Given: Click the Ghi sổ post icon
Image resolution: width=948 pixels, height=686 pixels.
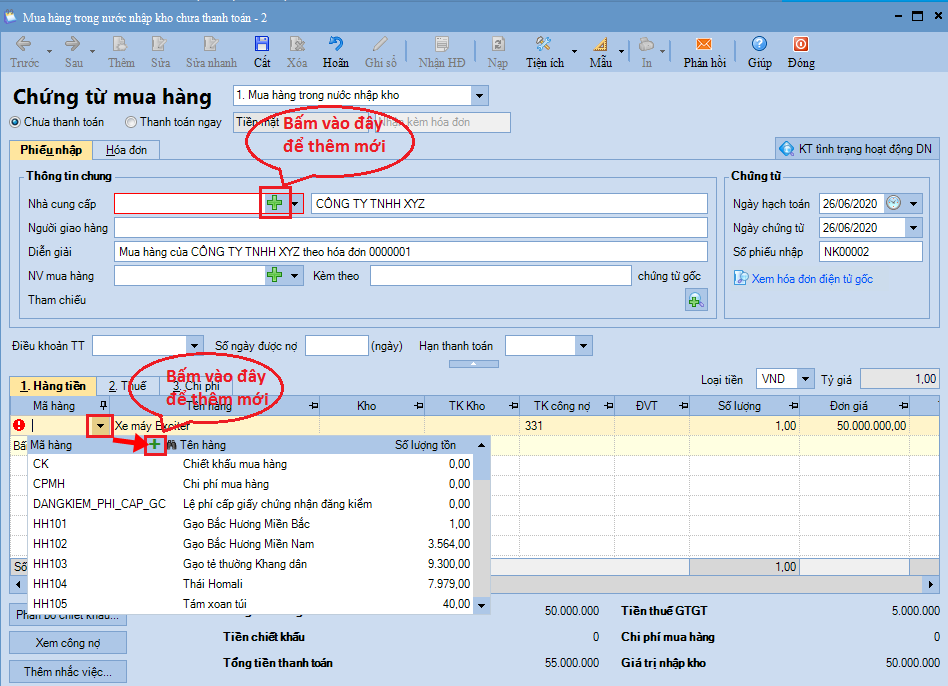Looking at the screenshot, I should [380, 51].
